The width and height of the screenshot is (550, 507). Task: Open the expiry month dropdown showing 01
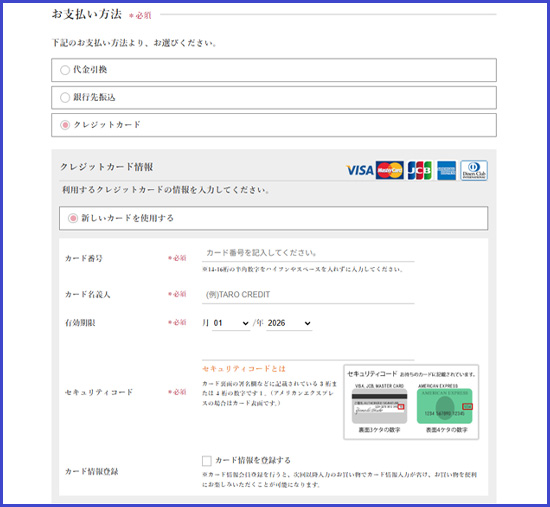pyautogui.click(x=231, y=323)
